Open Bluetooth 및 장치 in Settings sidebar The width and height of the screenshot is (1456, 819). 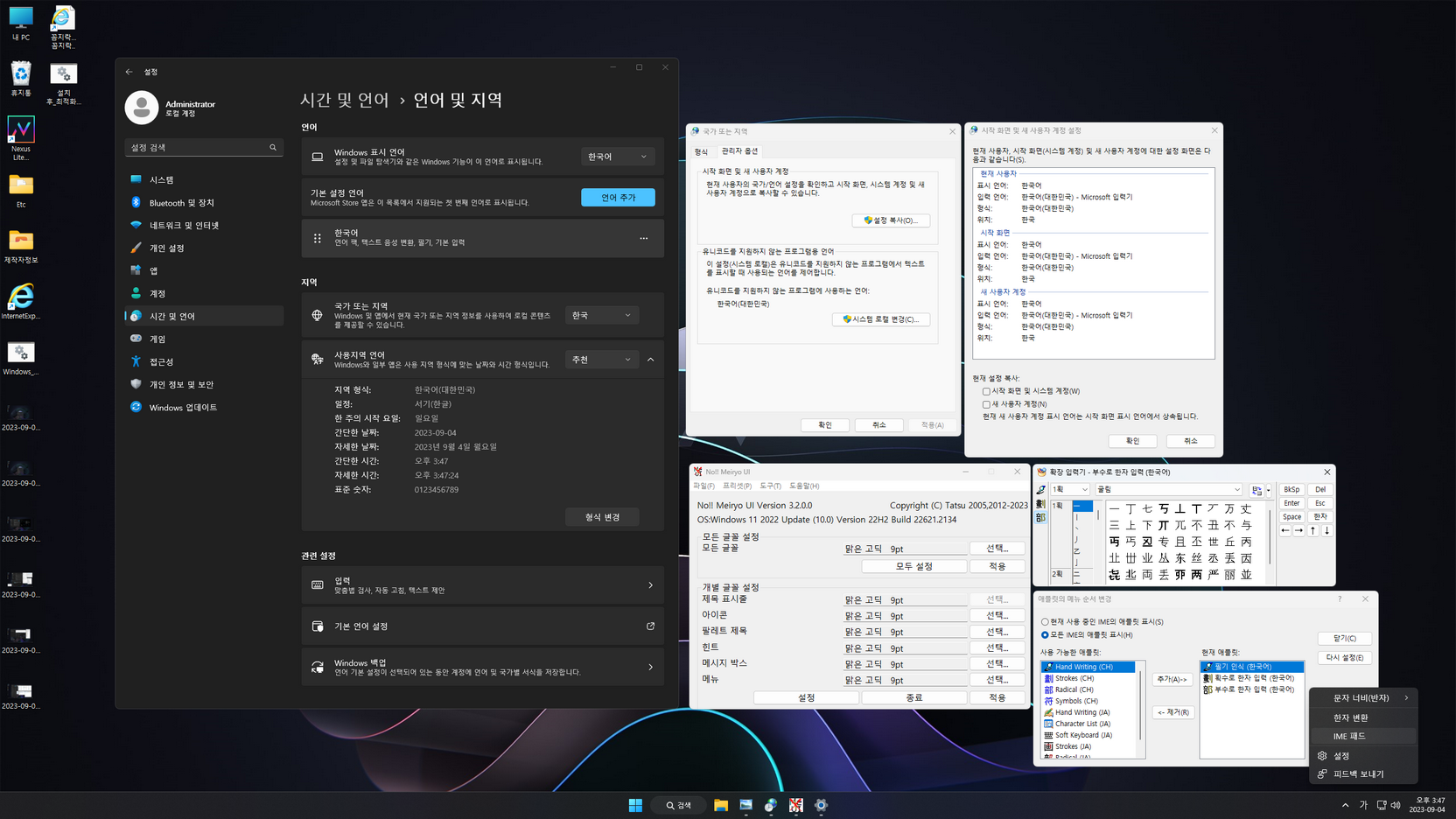click(204, 202)
